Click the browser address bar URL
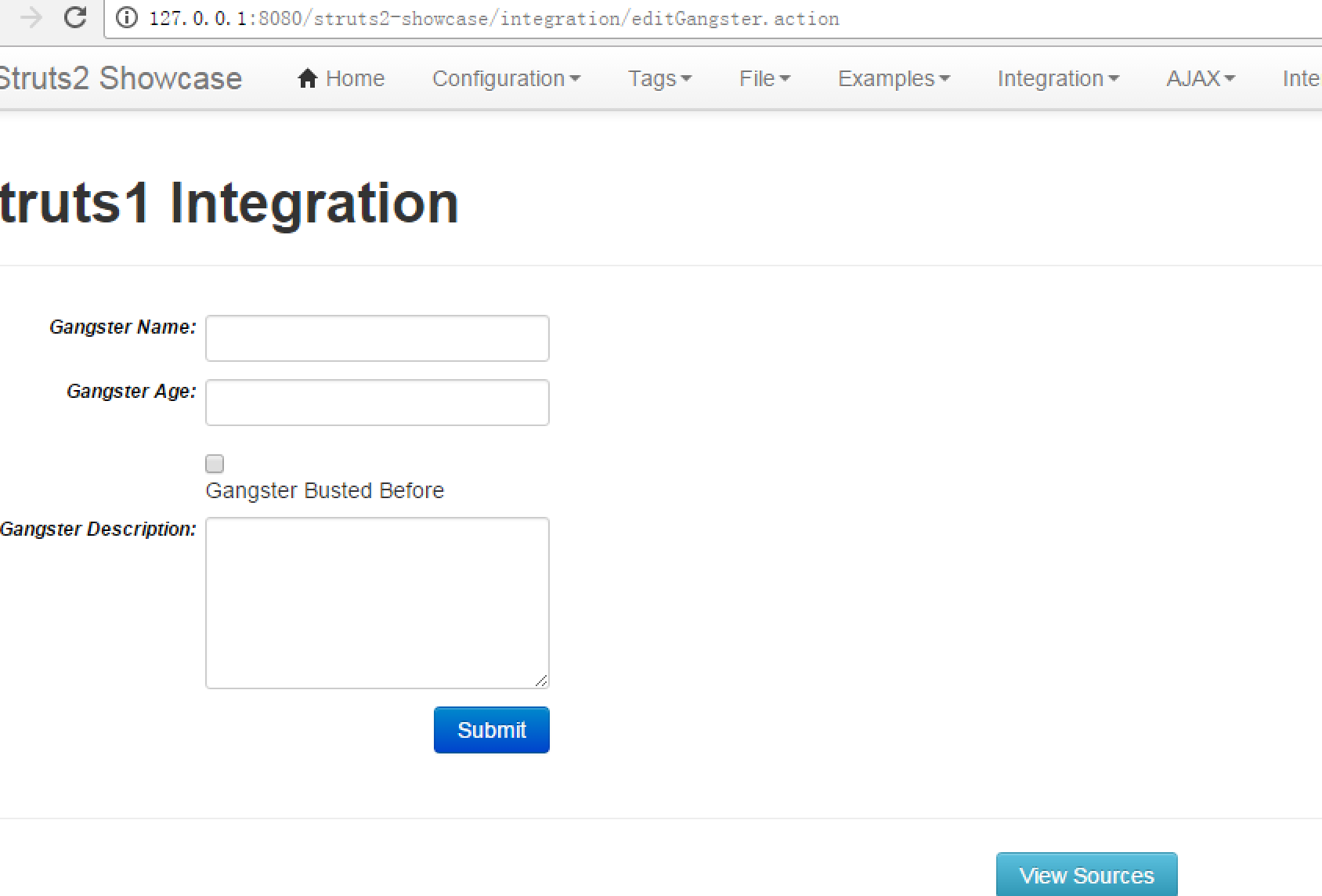The width and height of the screenshot is (1322, 896). point(494,18)
